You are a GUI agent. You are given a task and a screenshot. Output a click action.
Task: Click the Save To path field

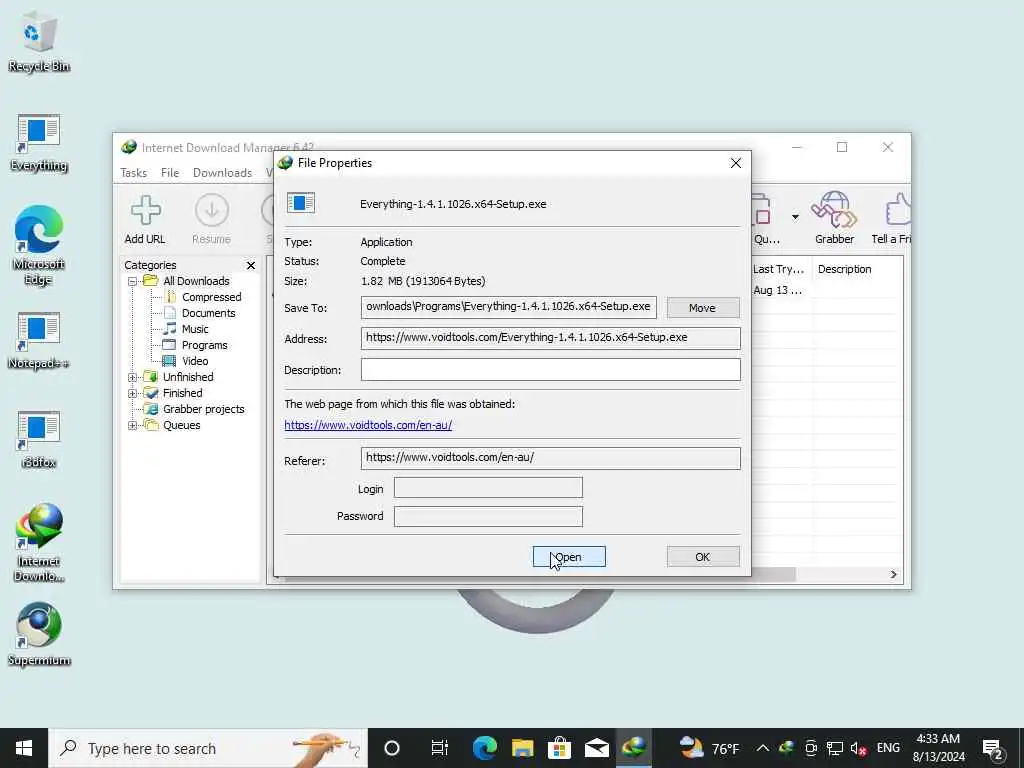pyautogui.click(x=509, y=307)
